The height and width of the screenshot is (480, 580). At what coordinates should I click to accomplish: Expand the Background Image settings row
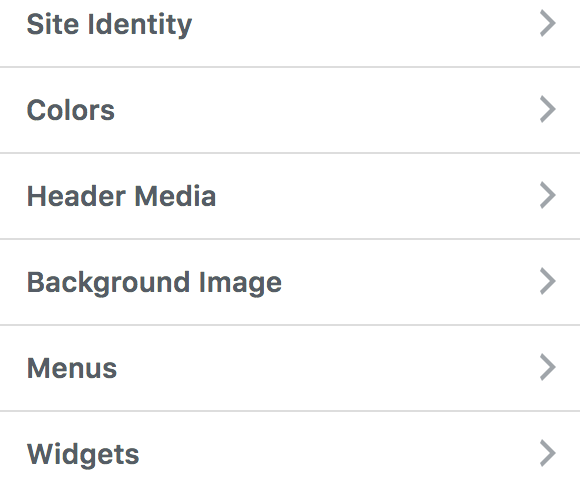[x=290, y=282]
